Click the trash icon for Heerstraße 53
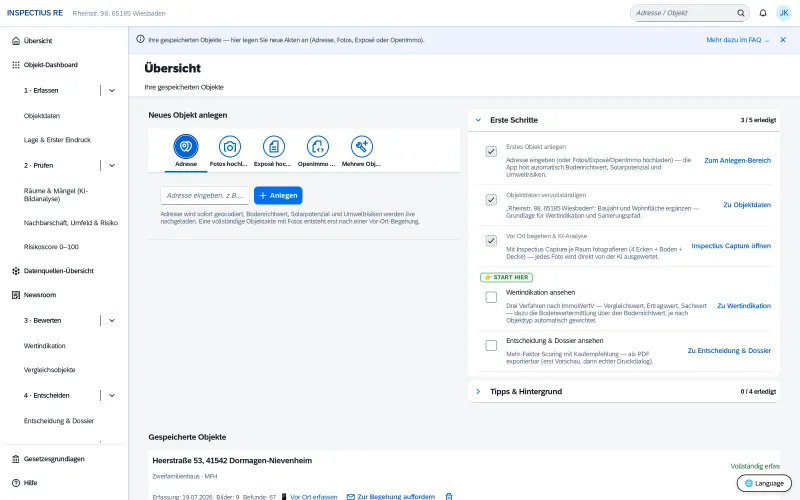Viewport: 800px width, 500px height. [449, 496]
